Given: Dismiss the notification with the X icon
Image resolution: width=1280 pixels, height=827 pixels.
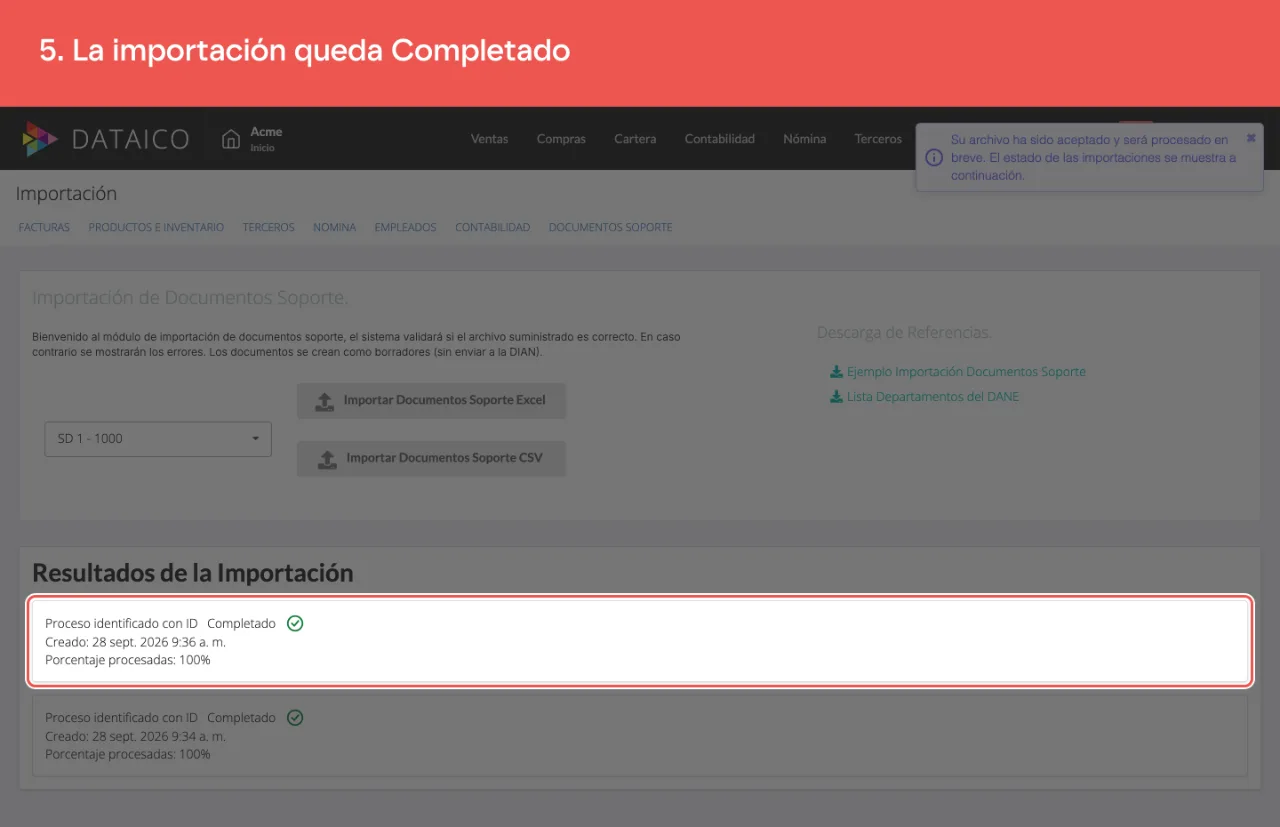Looking at the screenshot, I should point(1251,138).
